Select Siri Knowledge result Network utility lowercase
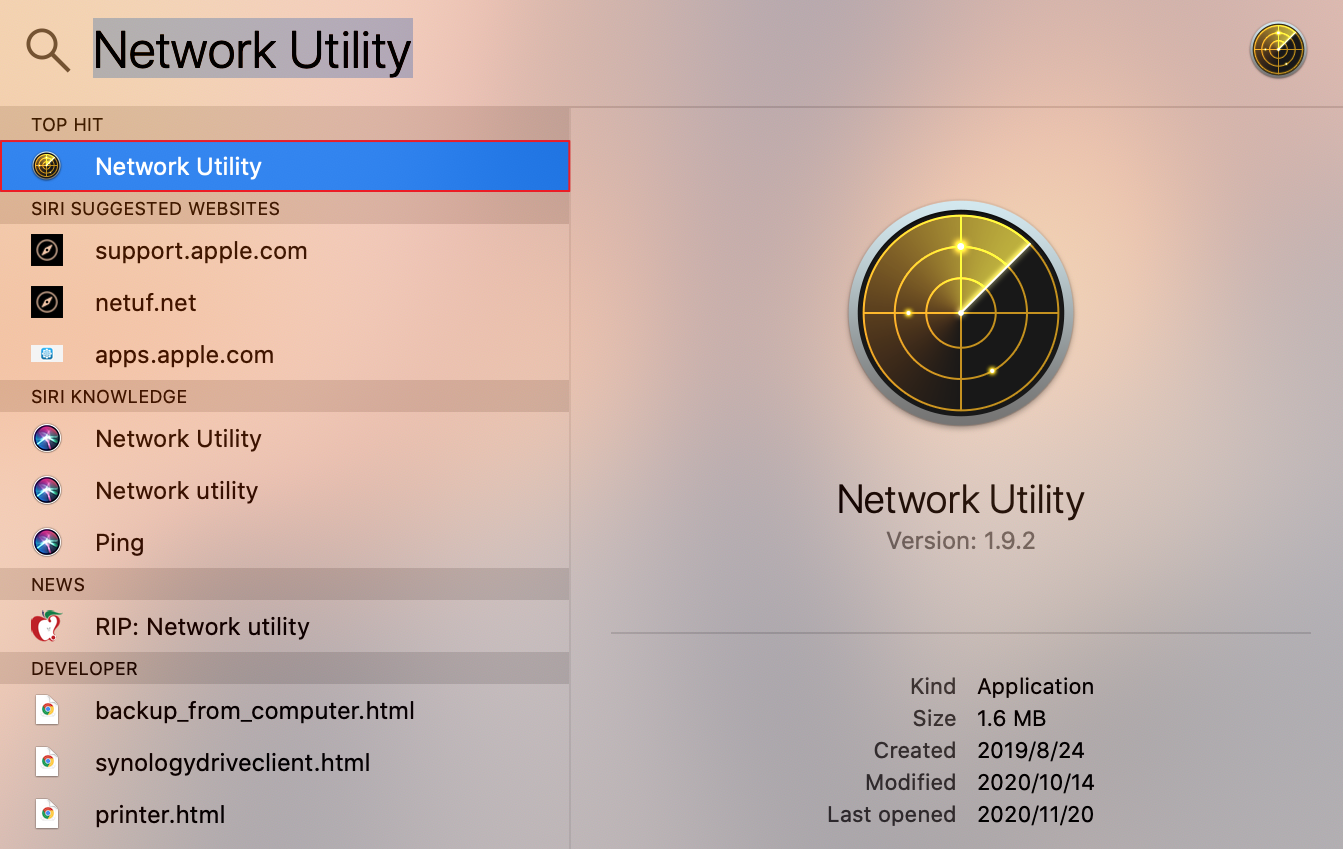1343x849 pixels. click(285, 490)
